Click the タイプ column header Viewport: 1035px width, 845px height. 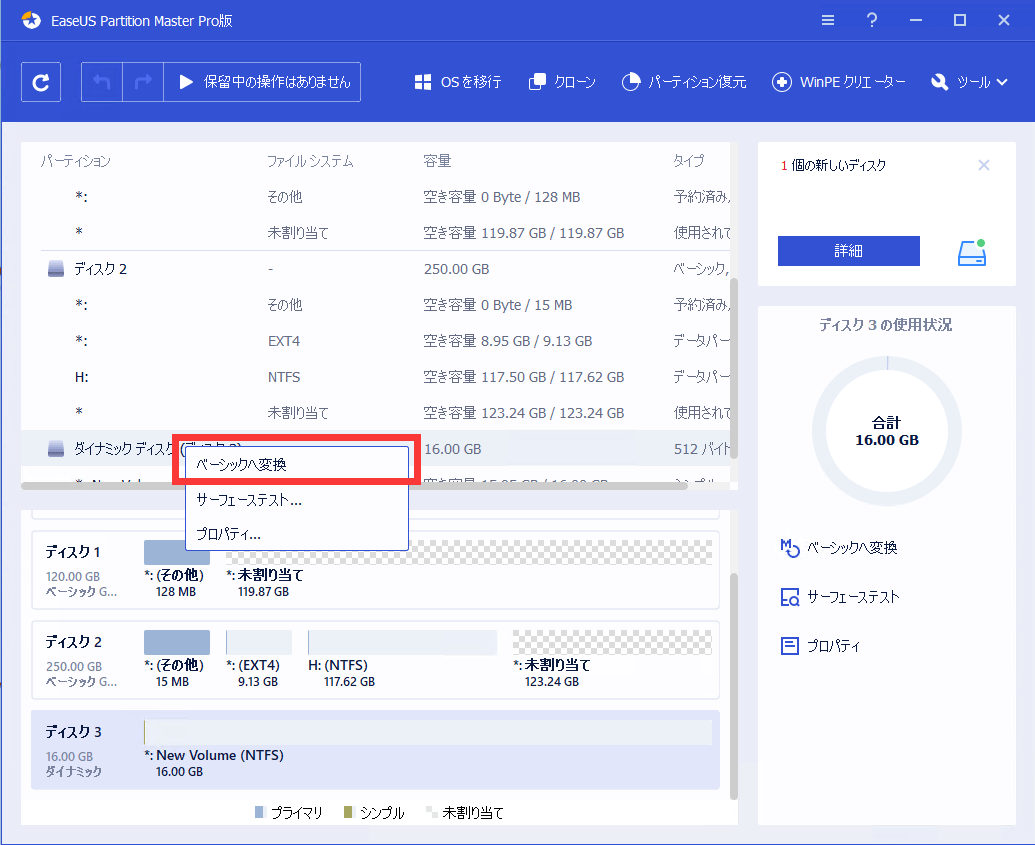[x=688, y=161]
